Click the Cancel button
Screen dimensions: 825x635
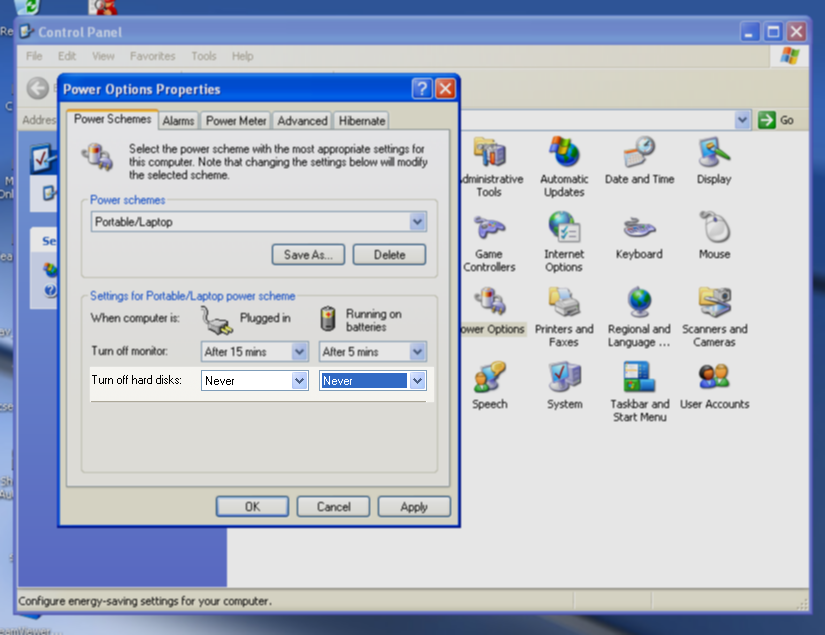click(334, 507)
